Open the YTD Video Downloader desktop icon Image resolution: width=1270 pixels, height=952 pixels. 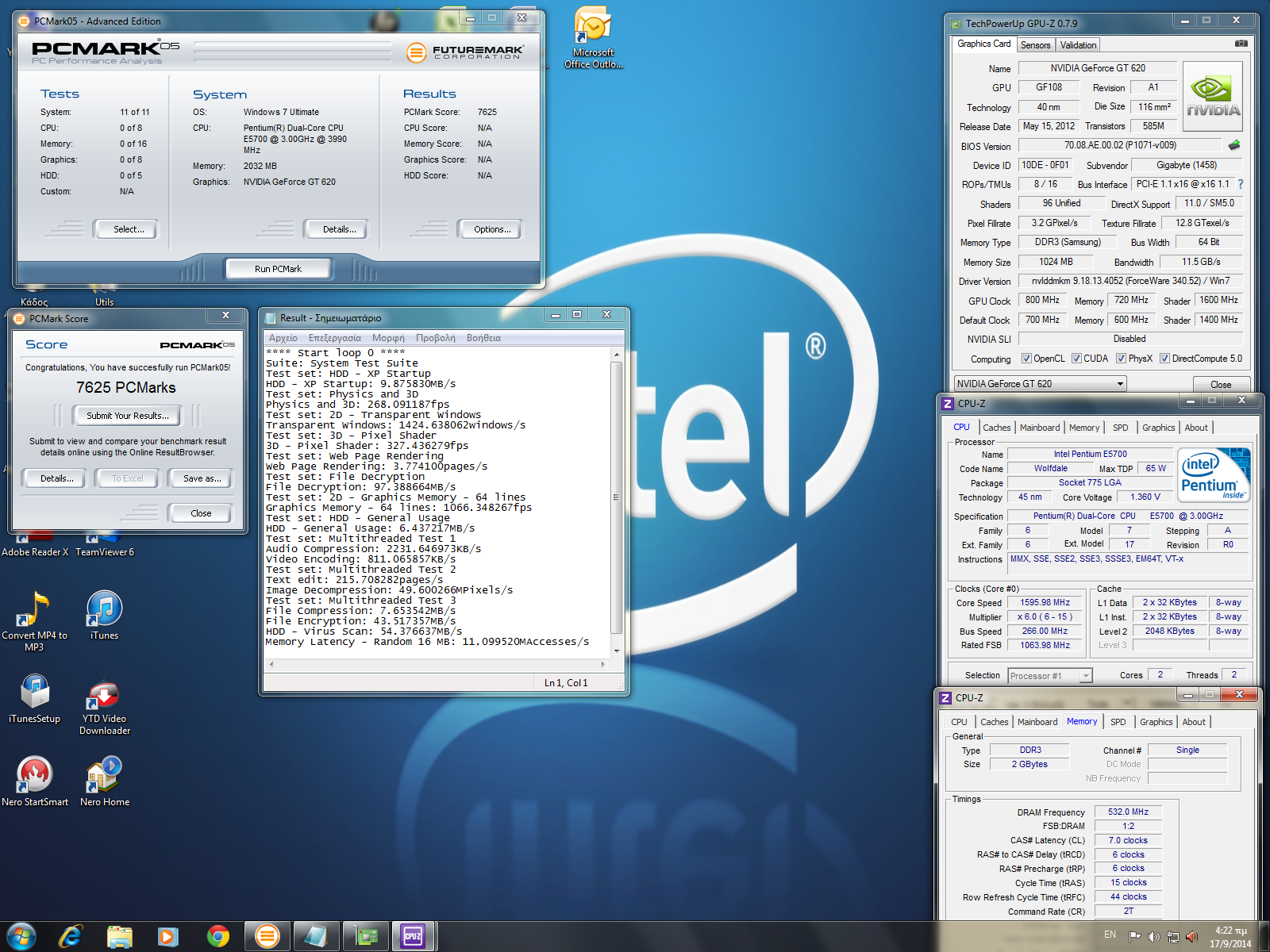(x=104, y=706)
